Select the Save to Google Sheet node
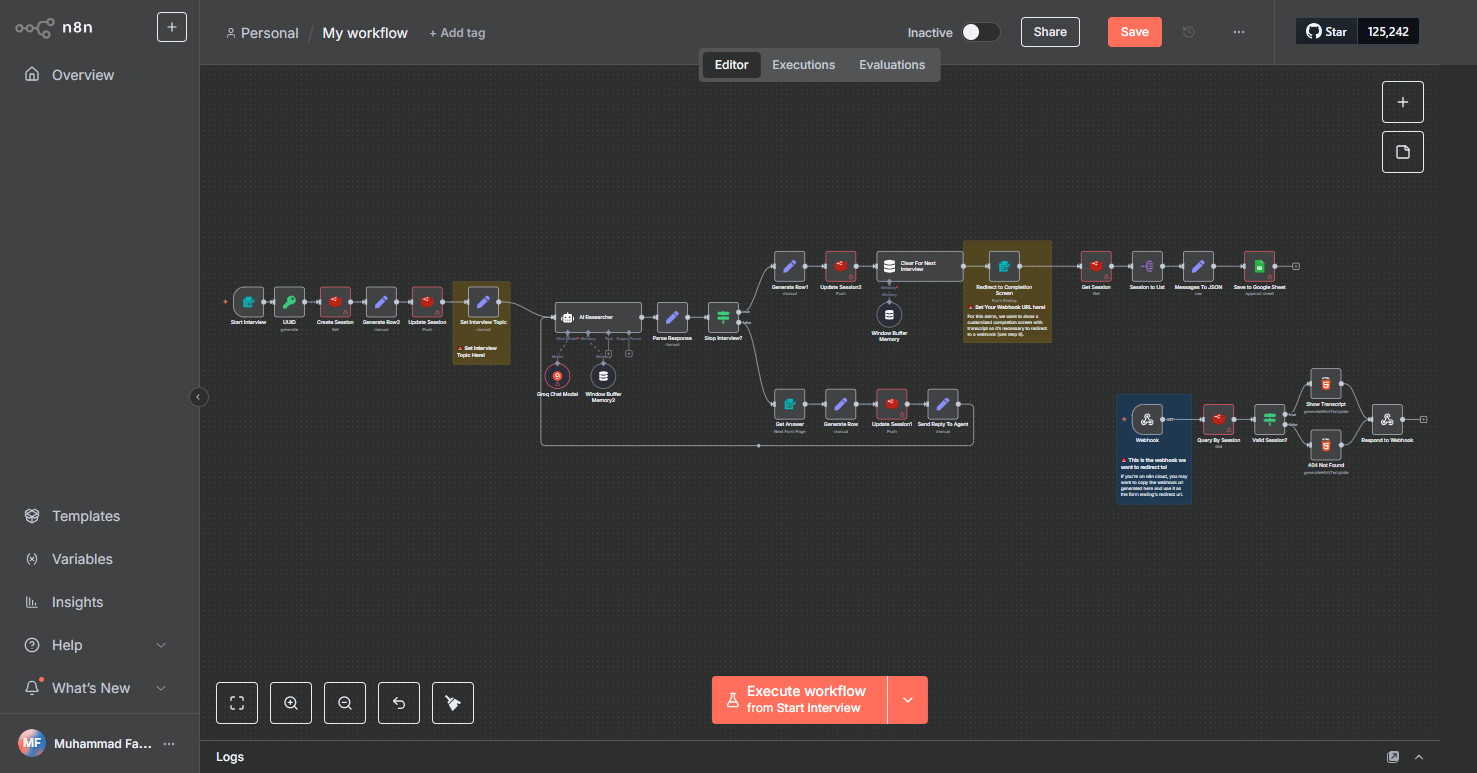 1259,266
